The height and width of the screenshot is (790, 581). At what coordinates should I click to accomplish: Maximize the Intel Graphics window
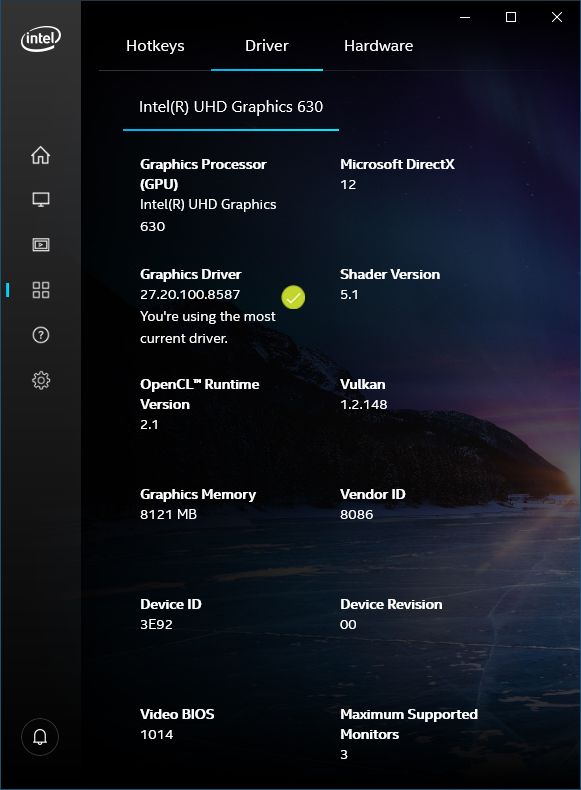tap(510, 17)
